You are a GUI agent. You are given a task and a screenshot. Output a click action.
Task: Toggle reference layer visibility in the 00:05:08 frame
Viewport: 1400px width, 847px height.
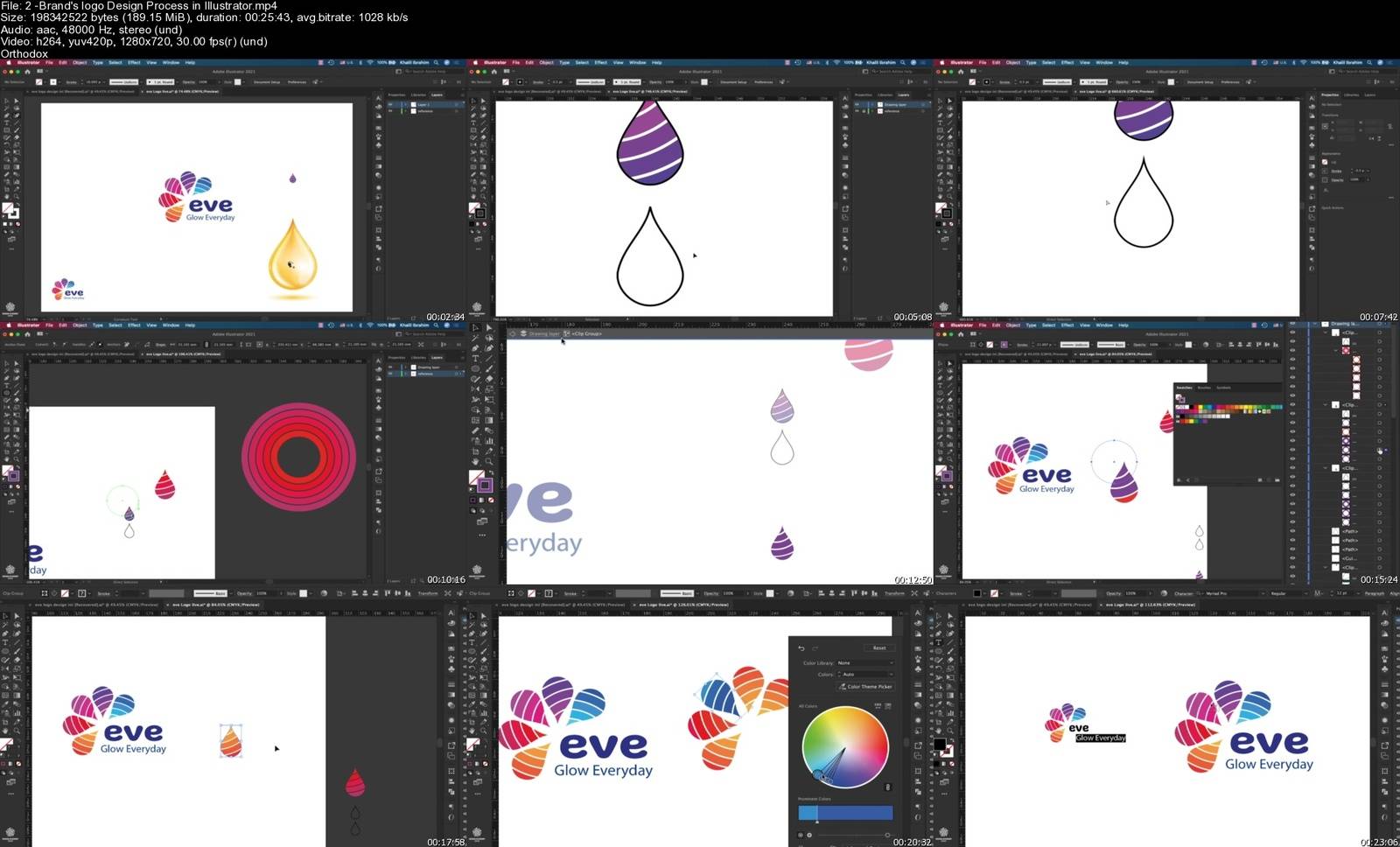(x=857, y=111)
